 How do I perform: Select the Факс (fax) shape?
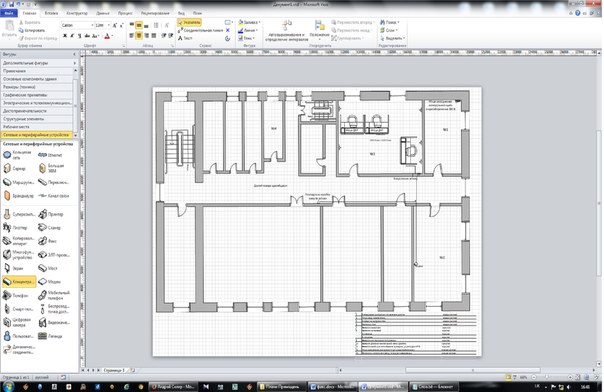[x=48, y=241]
